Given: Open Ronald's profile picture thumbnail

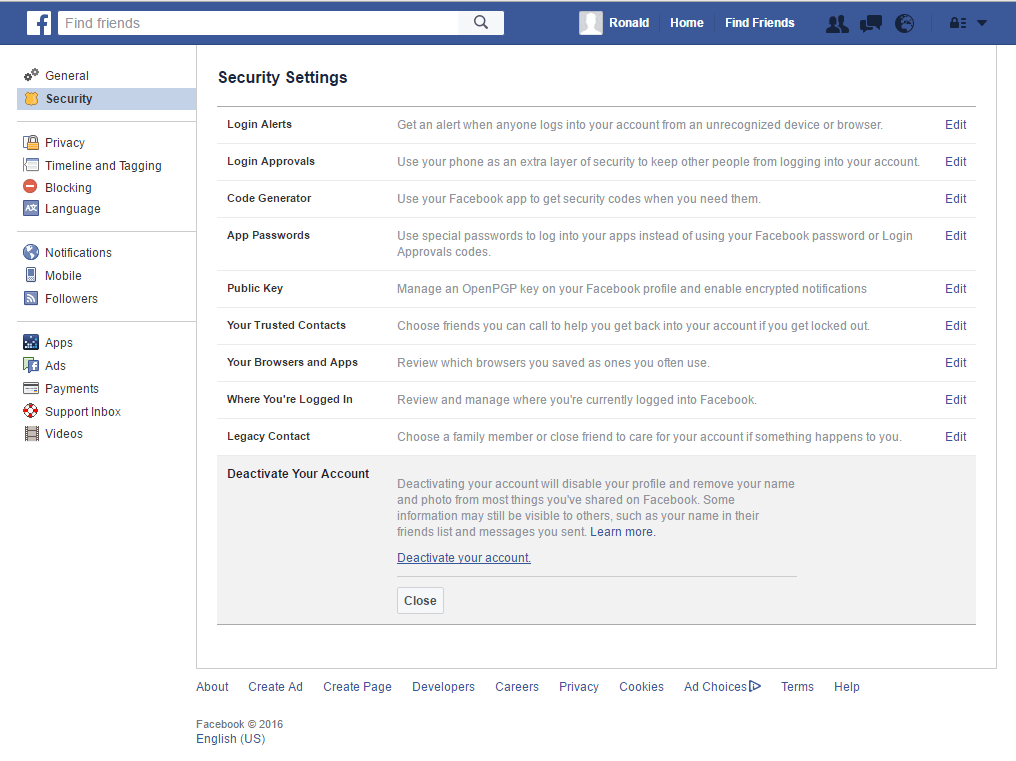Looking at the screenshot, I should tap(590, 23).
